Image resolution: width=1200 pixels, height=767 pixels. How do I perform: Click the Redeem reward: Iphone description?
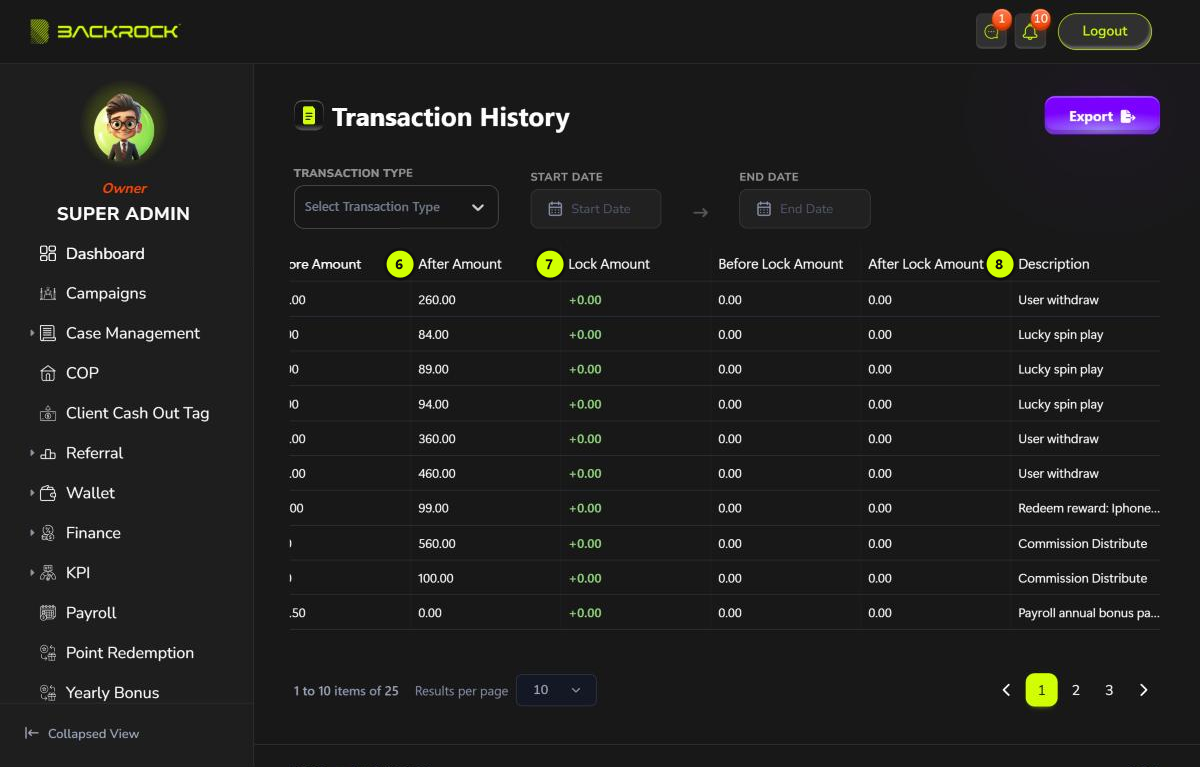tap(1089, 508)
